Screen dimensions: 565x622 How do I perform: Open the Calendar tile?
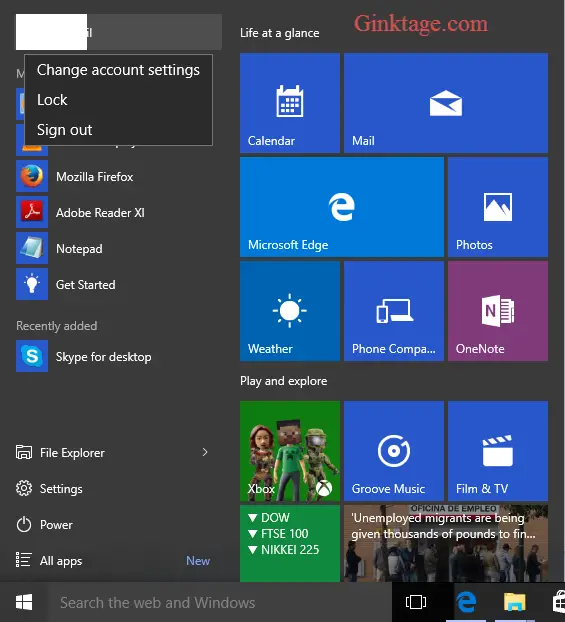290,103
